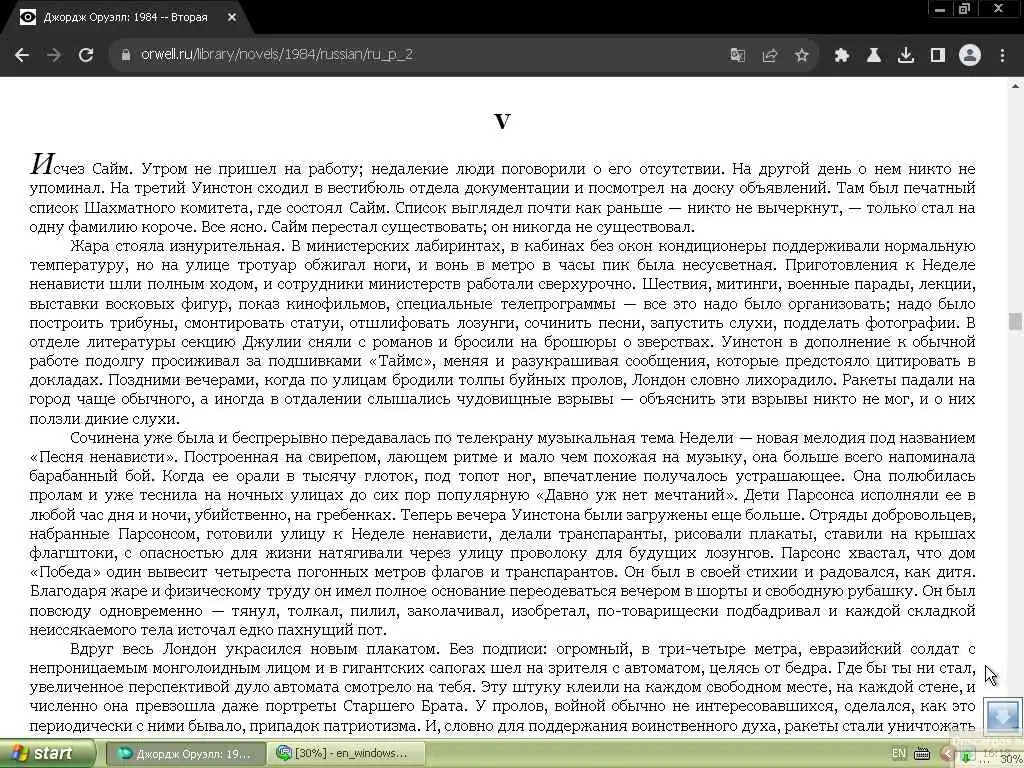Open the on-screen keyboard tray icon
Viewport: 1024px width, 768px height.
tap(921, 754)
